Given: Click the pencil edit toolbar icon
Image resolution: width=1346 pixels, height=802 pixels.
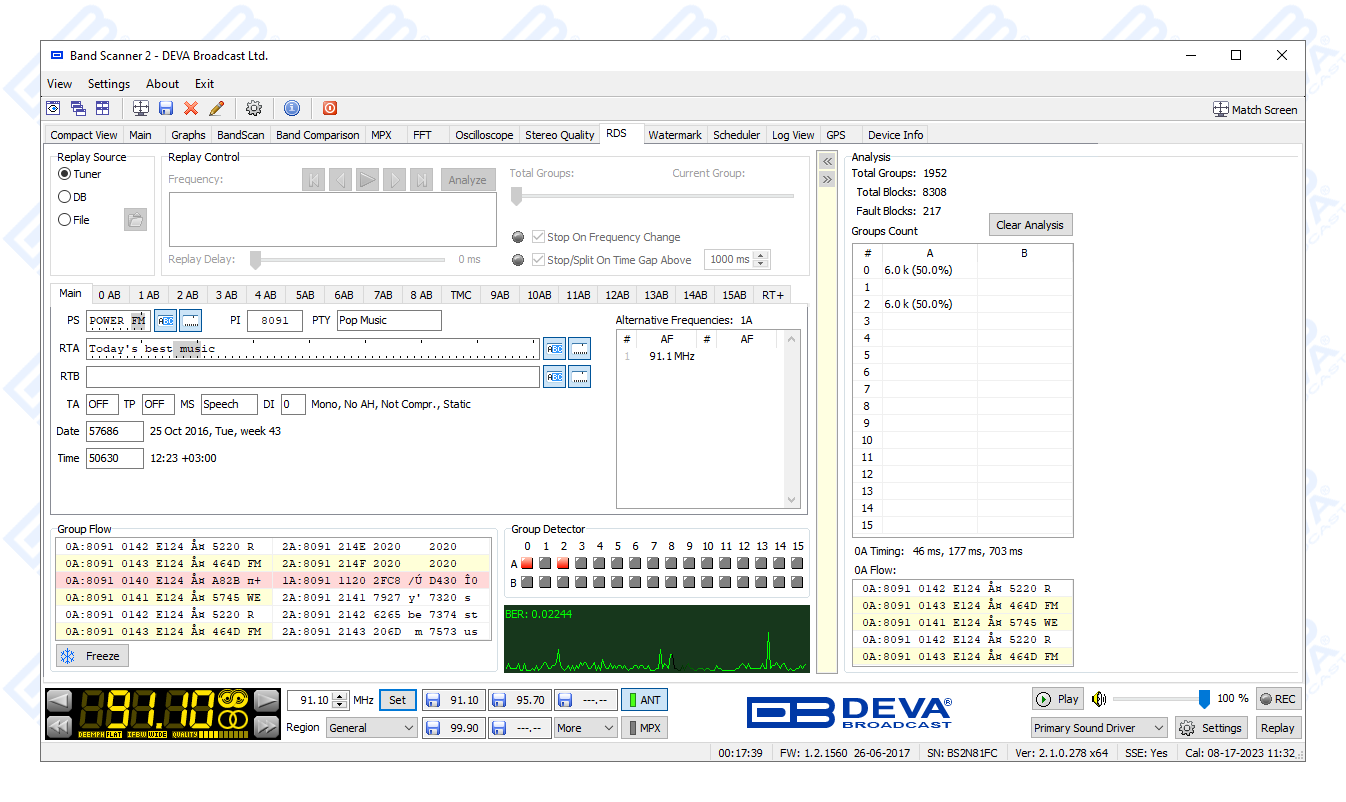Looking at the screenshot, I should 216,108.
